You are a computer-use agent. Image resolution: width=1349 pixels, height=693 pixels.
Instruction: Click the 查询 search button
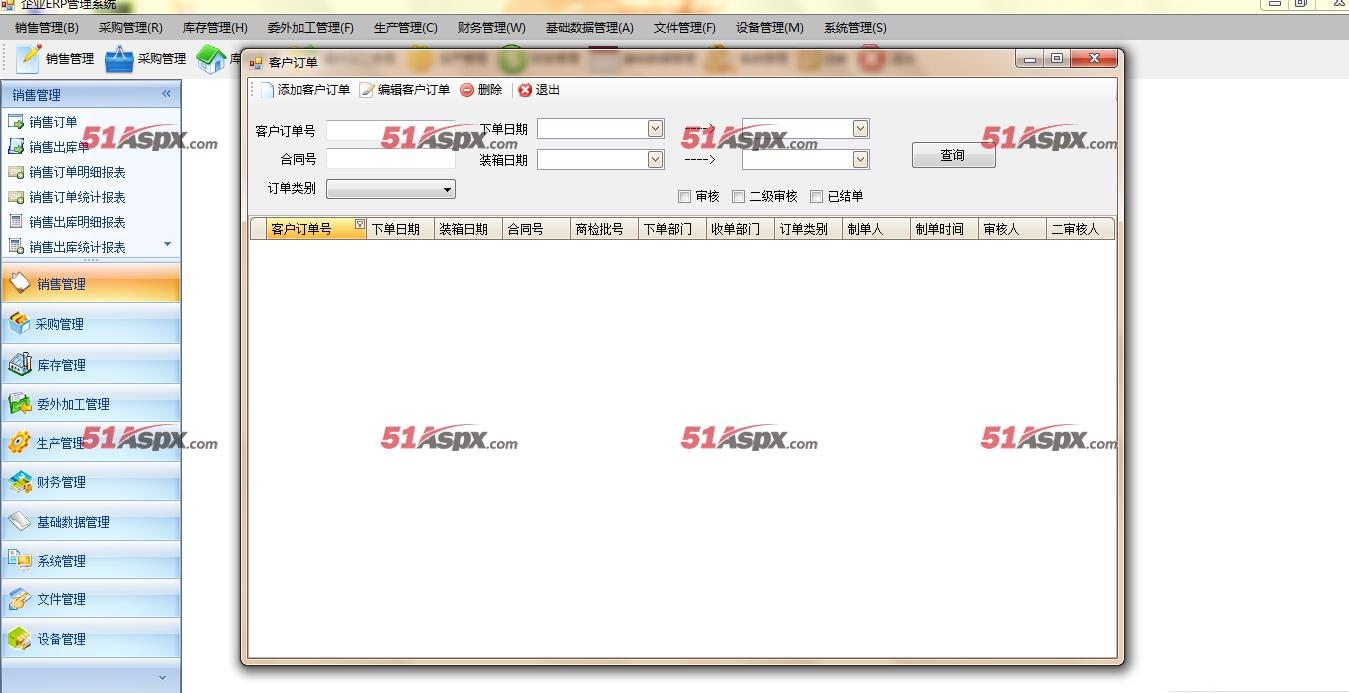click(953, 155)
